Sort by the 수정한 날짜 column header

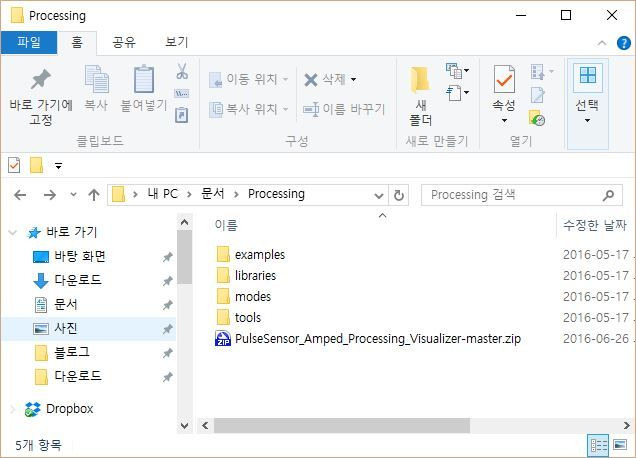pyautogui.click(x=595, y=225)
